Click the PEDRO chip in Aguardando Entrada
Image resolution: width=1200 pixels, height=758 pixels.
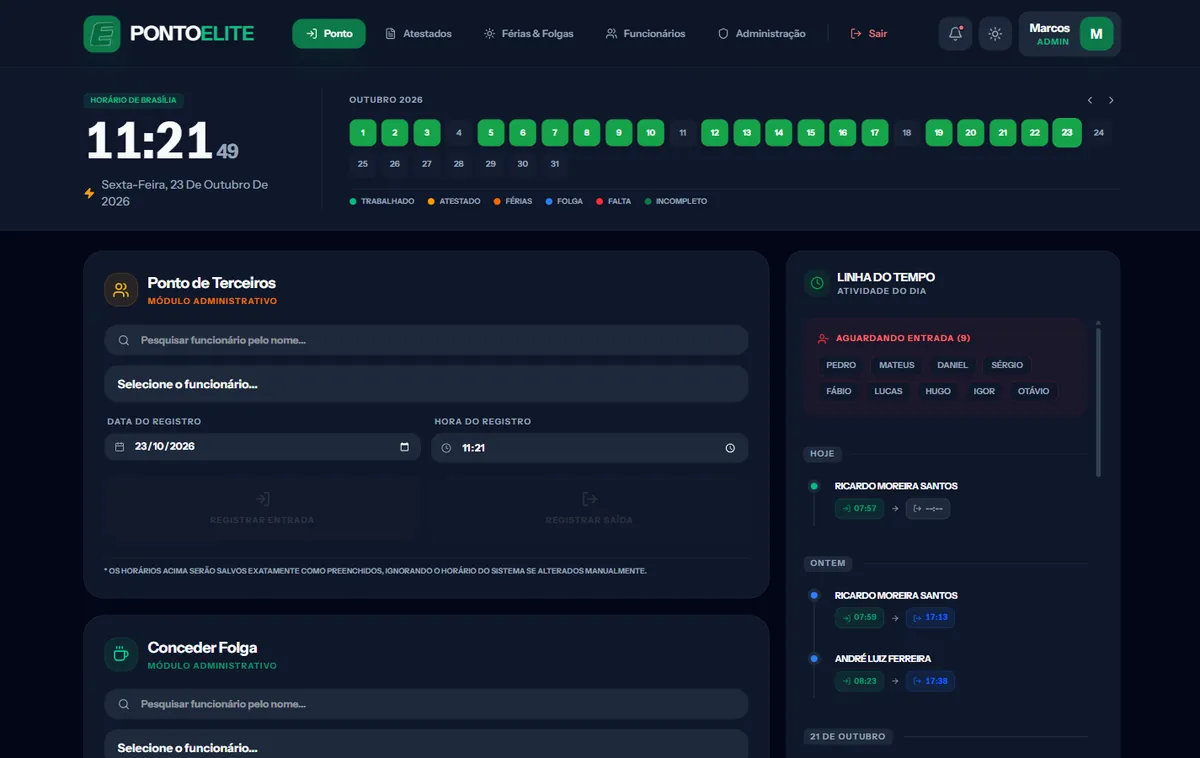click(x=841, y=365)
